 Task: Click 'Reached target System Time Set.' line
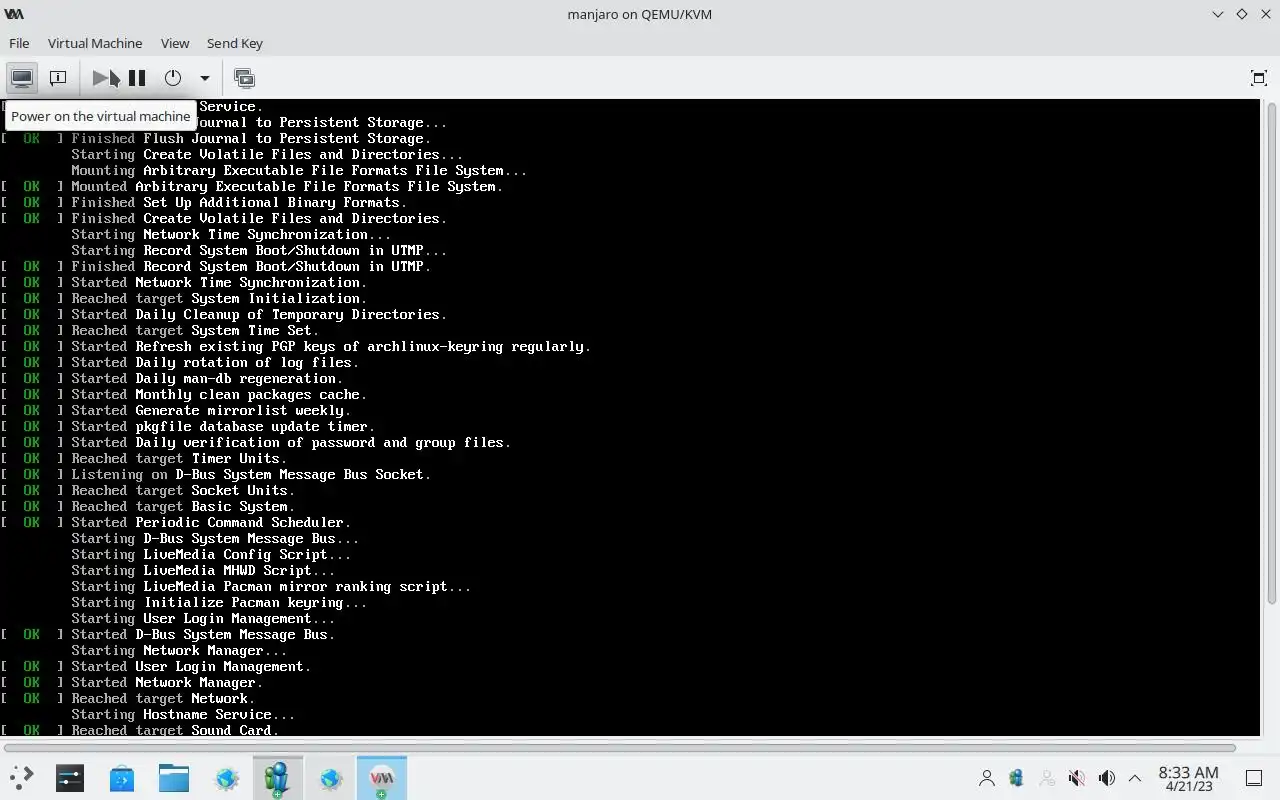tap(195, 330)
